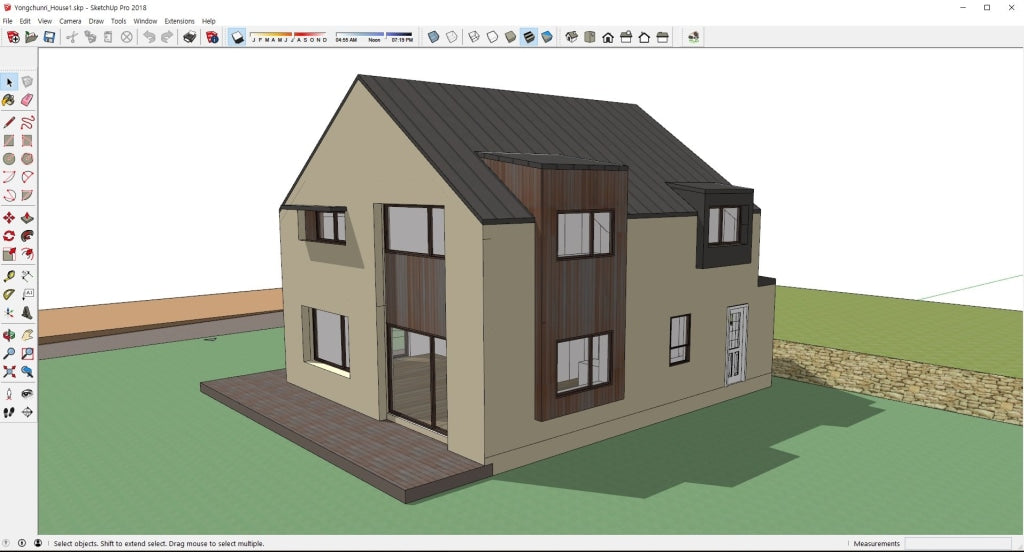Viewport: 1024px width, 552px height.
Task: Click the Measurements input box
Action: [x=957, y=544]
